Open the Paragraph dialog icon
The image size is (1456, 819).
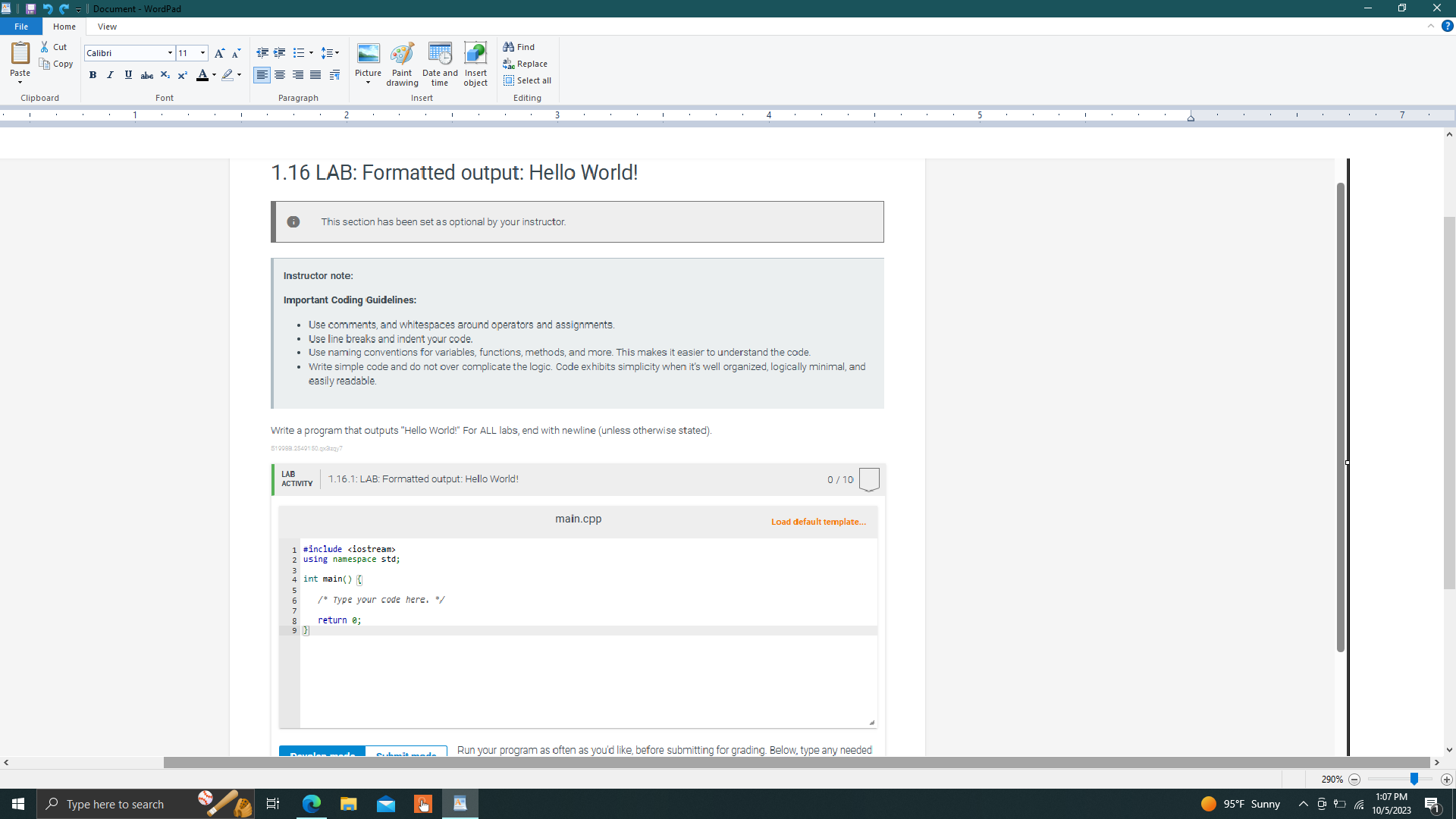334,75
